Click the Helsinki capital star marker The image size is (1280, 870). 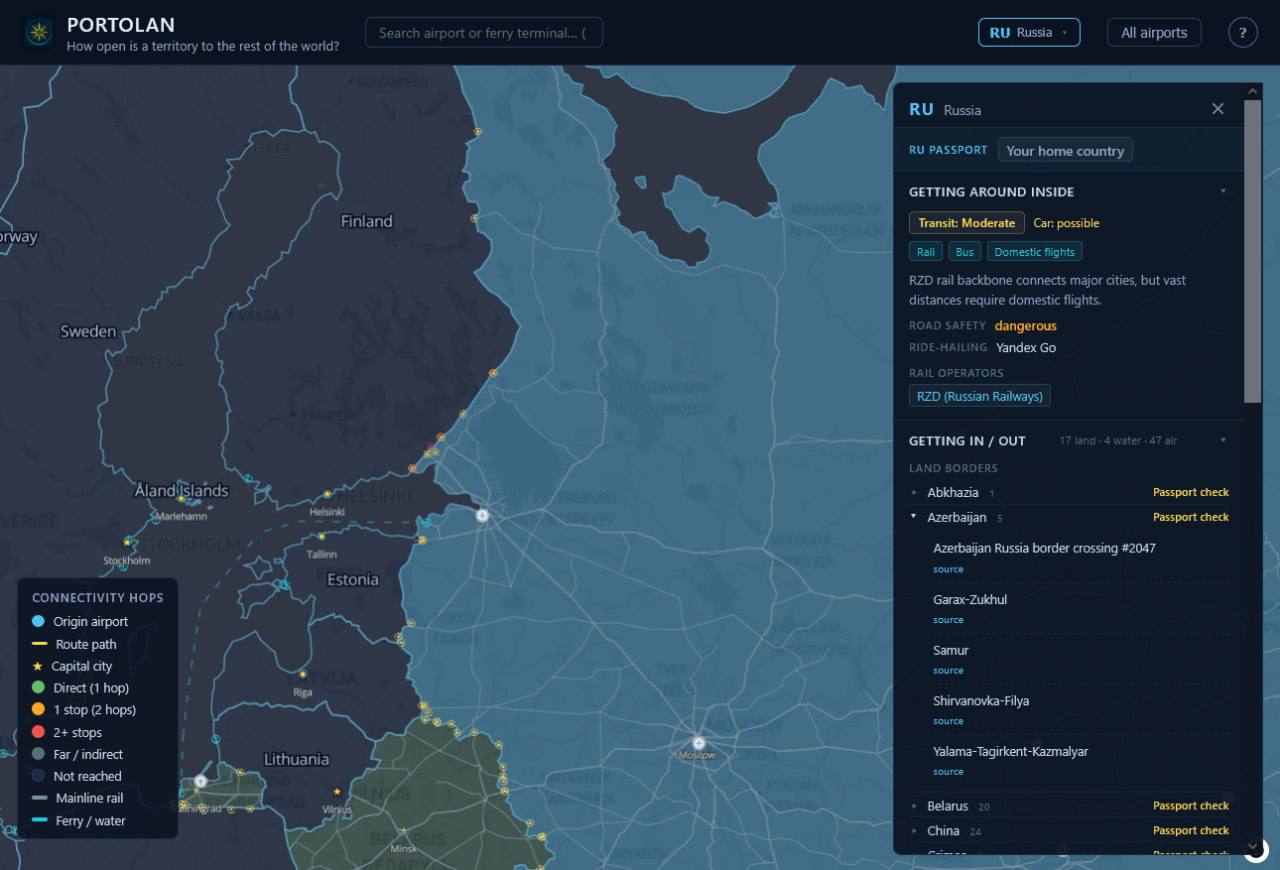(327, 495)
